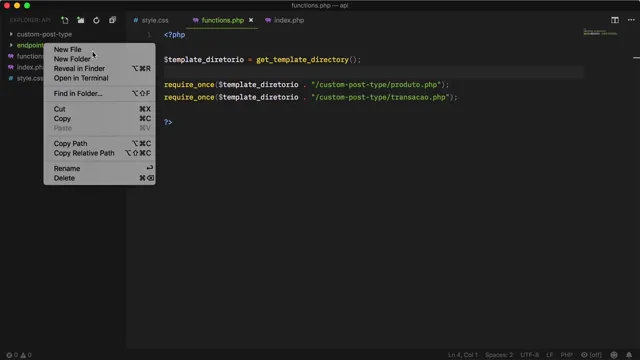Screen dimensions: 640x360
Task: Change PHP language mode in status bar
Action: click(566, 355)
